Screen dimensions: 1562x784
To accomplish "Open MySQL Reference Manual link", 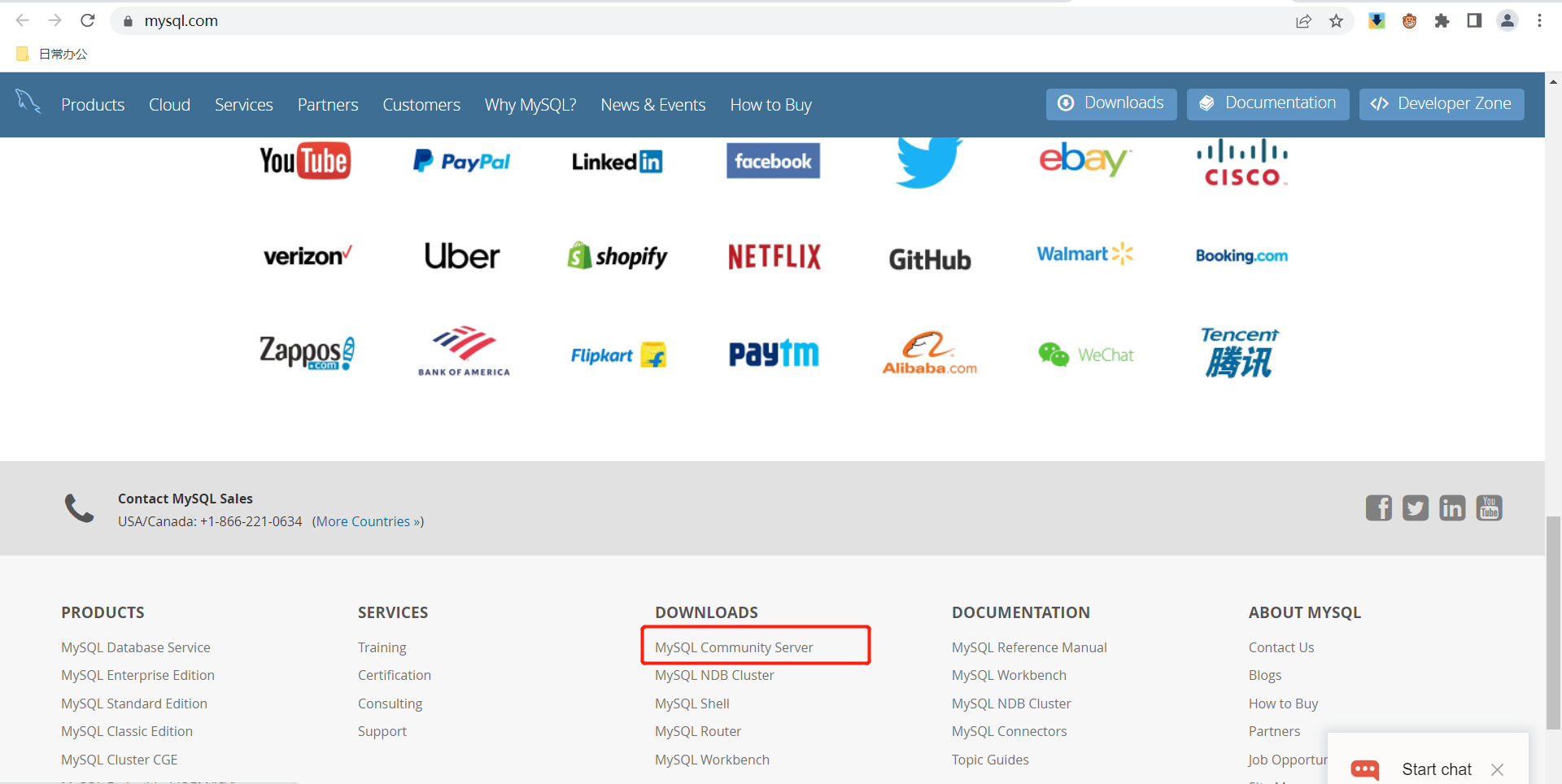I will pos(1029,647).
